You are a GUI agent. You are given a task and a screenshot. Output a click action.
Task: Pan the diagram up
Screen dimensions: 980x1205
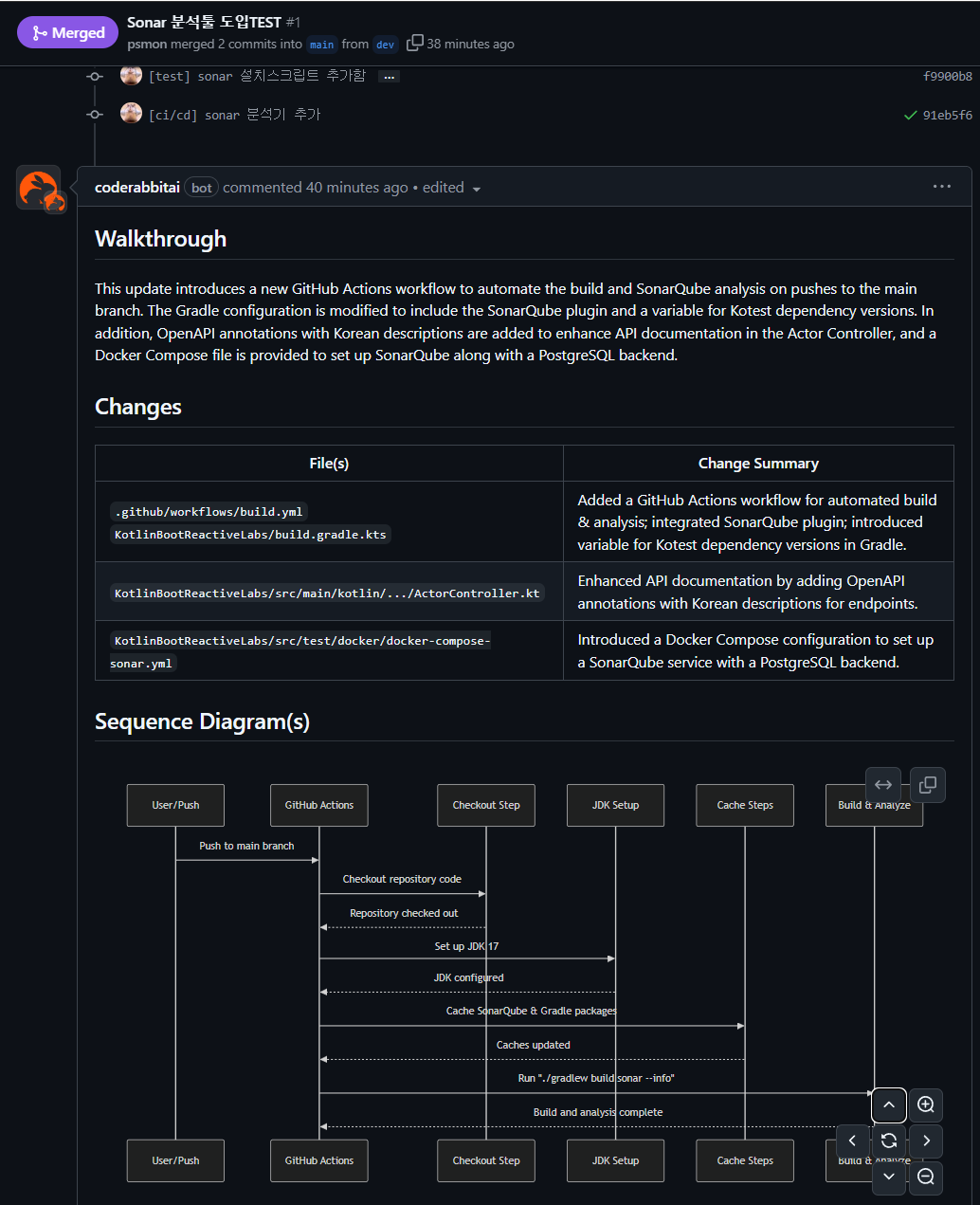pyautogui.click(x=889, y=1105)
